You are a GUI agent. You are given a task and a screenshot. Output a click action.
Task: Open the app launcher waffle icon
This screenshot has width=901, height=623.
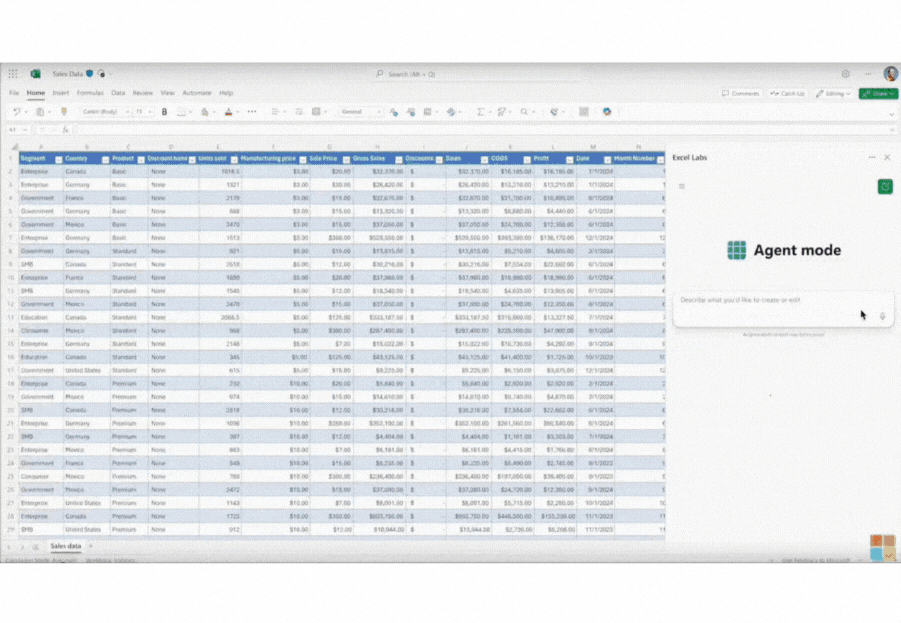click(x=13, y=74)
